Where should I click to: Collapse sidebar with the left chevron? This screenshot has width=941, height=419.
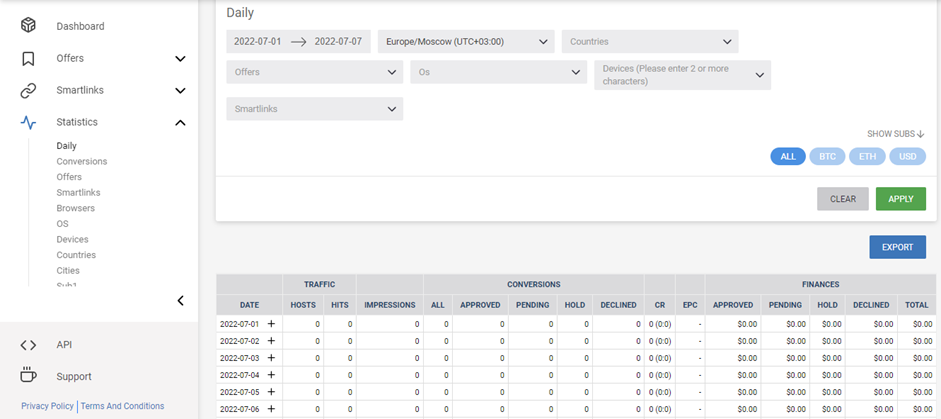pyautogui.click(x=180, y=300)
